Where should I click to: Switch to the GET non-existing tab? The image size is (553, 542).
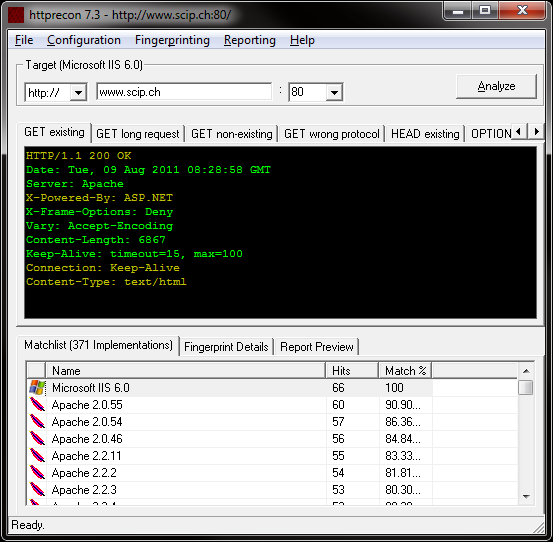tap(232, 134)
